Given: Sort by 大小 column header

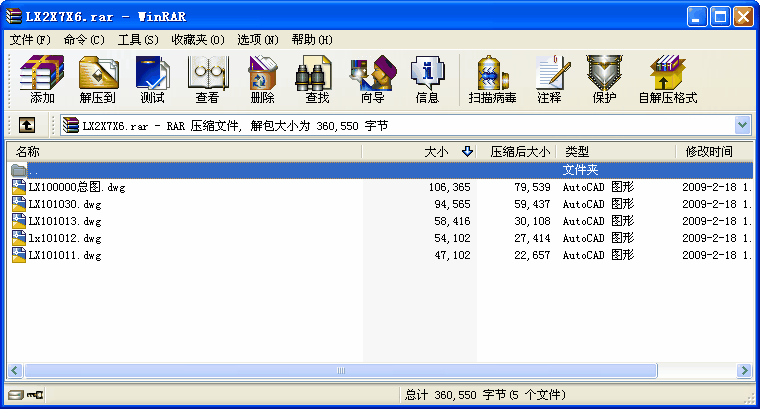Looking at the screenshot, I should pyautogui.click(x=419, y=152).
